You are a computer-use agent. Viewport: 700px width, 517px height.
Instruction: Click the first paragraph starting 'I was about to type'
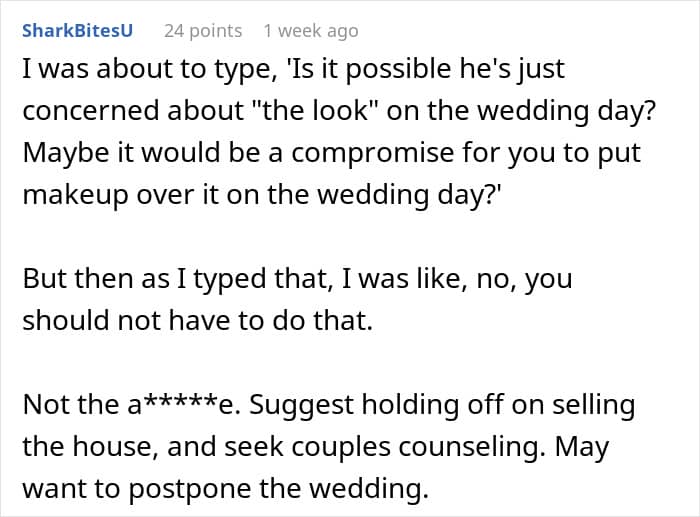click(x=290, y=68)
